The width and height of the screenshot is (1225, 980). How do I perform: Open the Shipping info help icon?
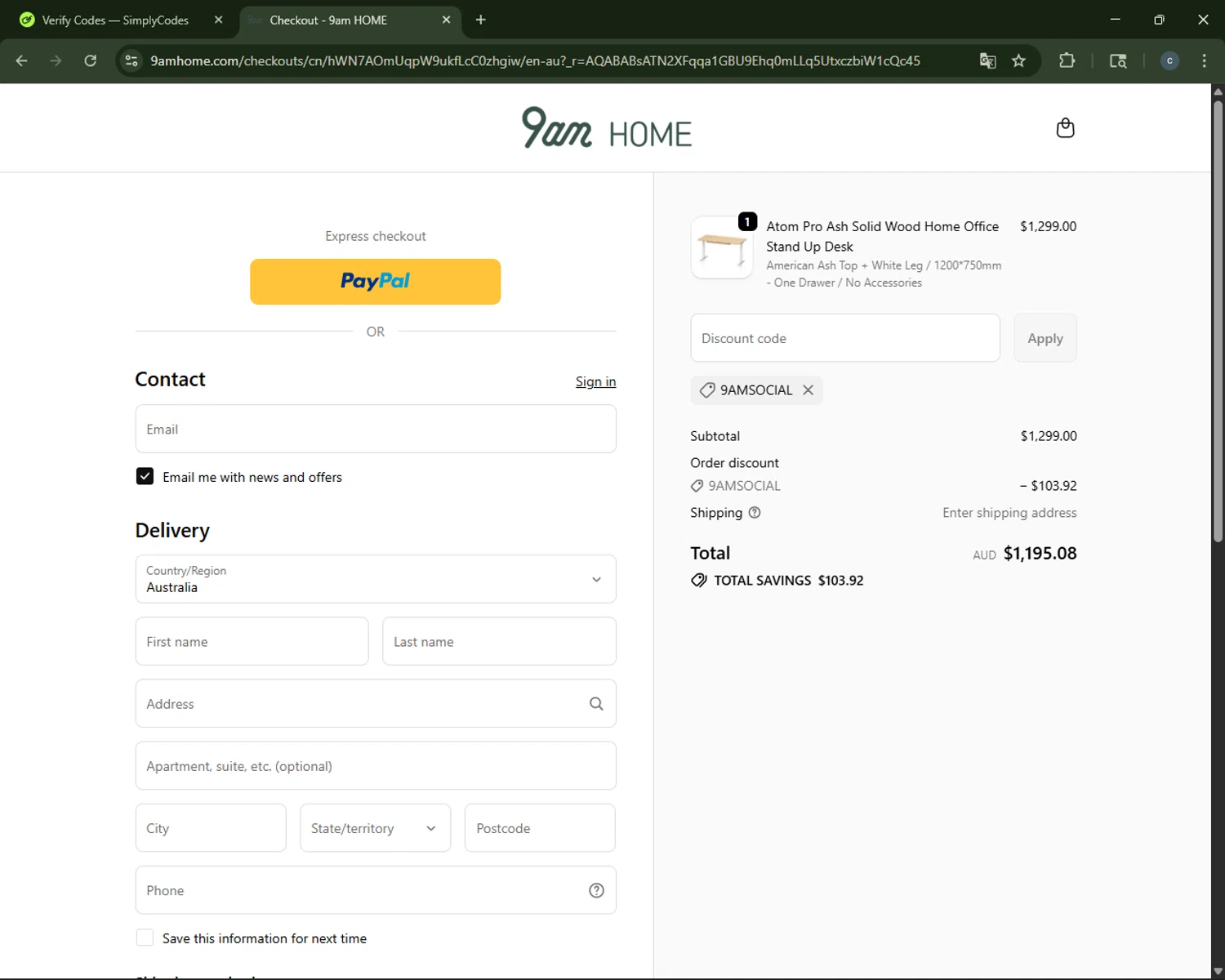click(755, 513)
